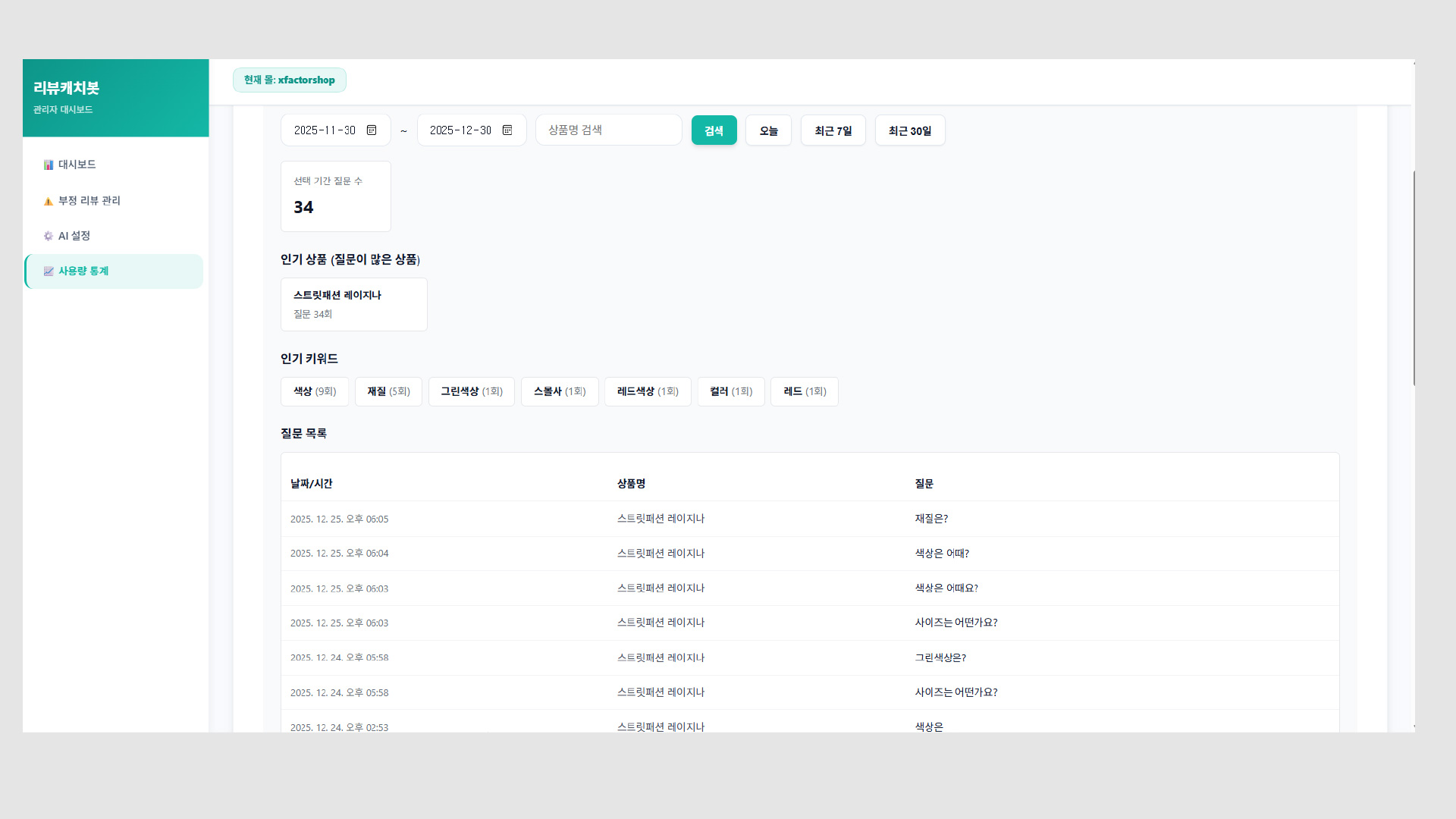Viewport: 1456px width, 819px height.
Task: Click the 스트릿패션 레이지나 popular product card
Action: tap(353, 304)
